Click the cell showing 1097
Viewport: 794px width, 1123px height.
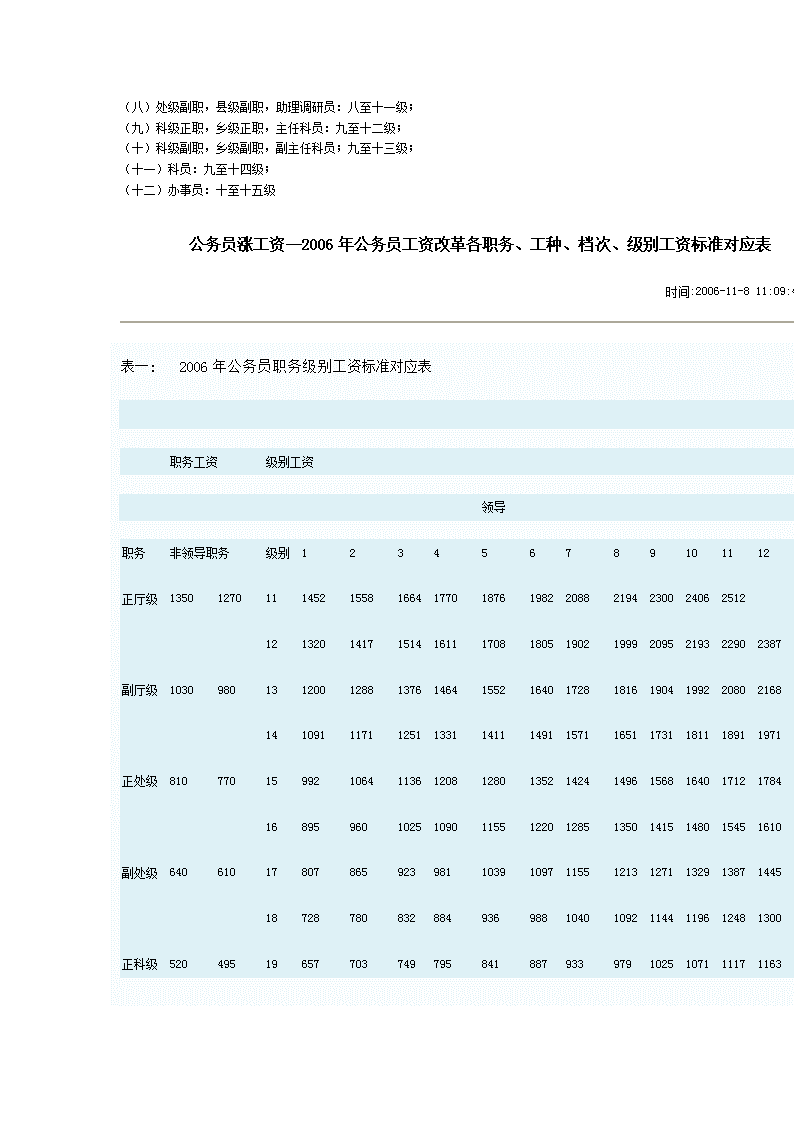[541, 872]
